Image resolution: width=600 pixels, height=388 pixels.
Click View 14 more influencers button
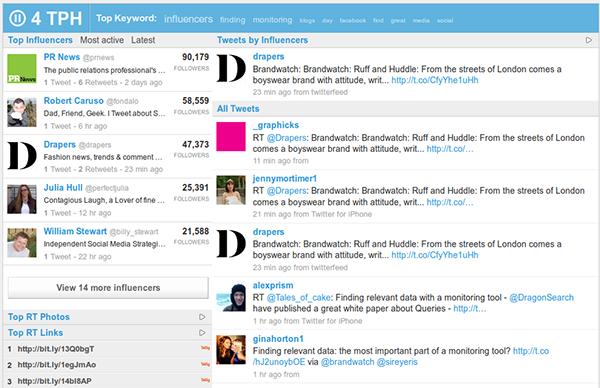point(108,288)
